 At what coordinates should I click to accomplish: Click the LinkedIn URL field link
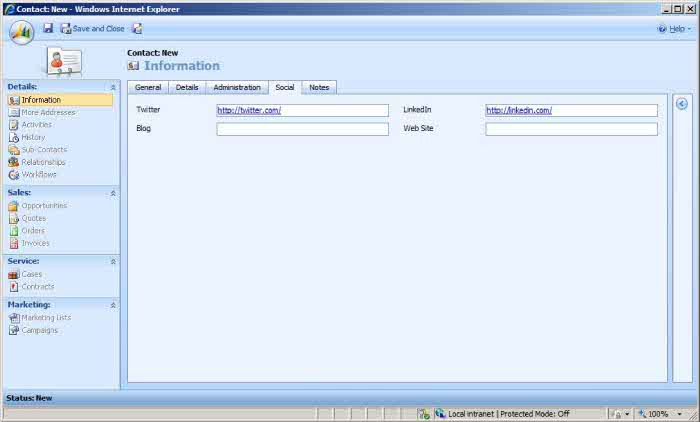tap(519, 110)
